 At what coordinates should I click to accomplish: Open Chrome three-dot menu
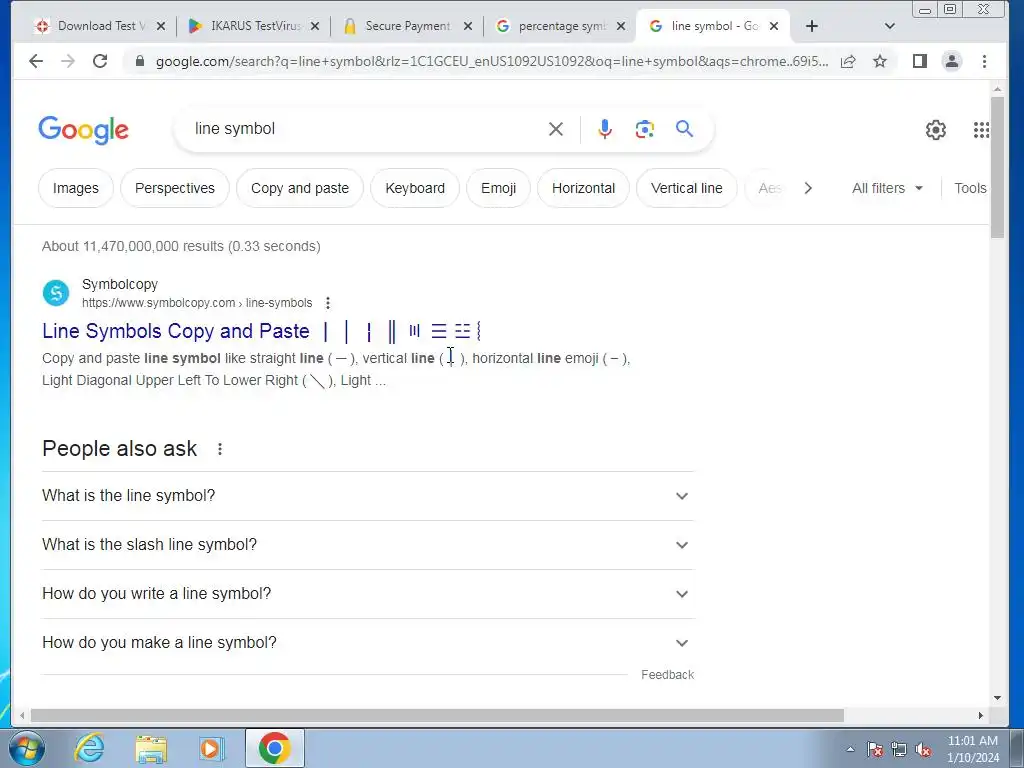click(x=984, y=61)
